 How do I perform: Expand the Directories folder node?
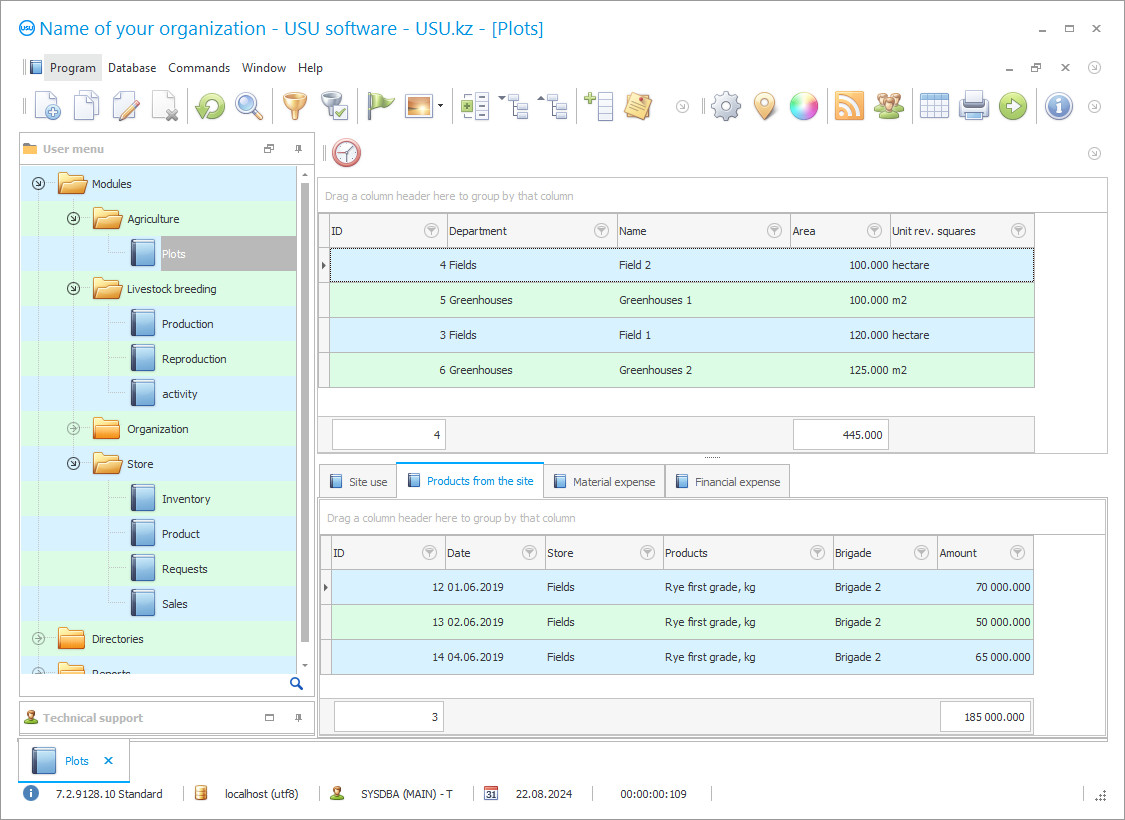click(x=38, y=639)
